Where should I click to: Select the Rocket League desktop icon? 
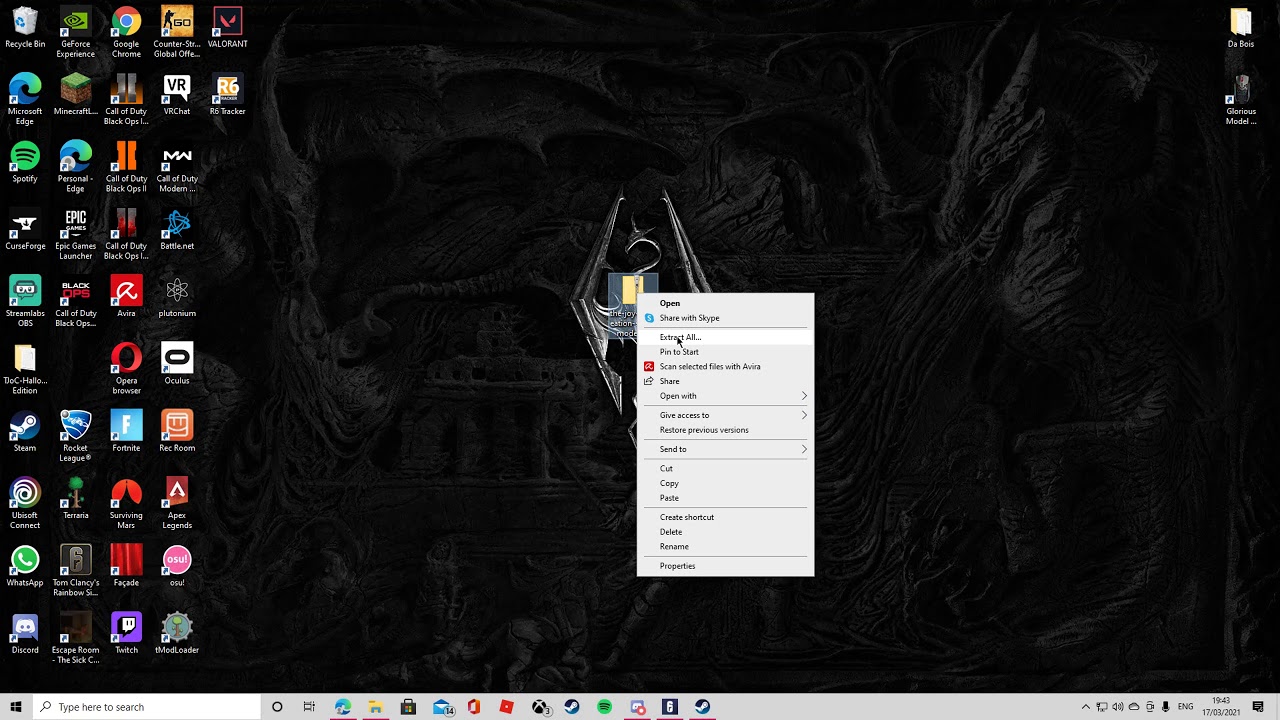click(75, 436)
